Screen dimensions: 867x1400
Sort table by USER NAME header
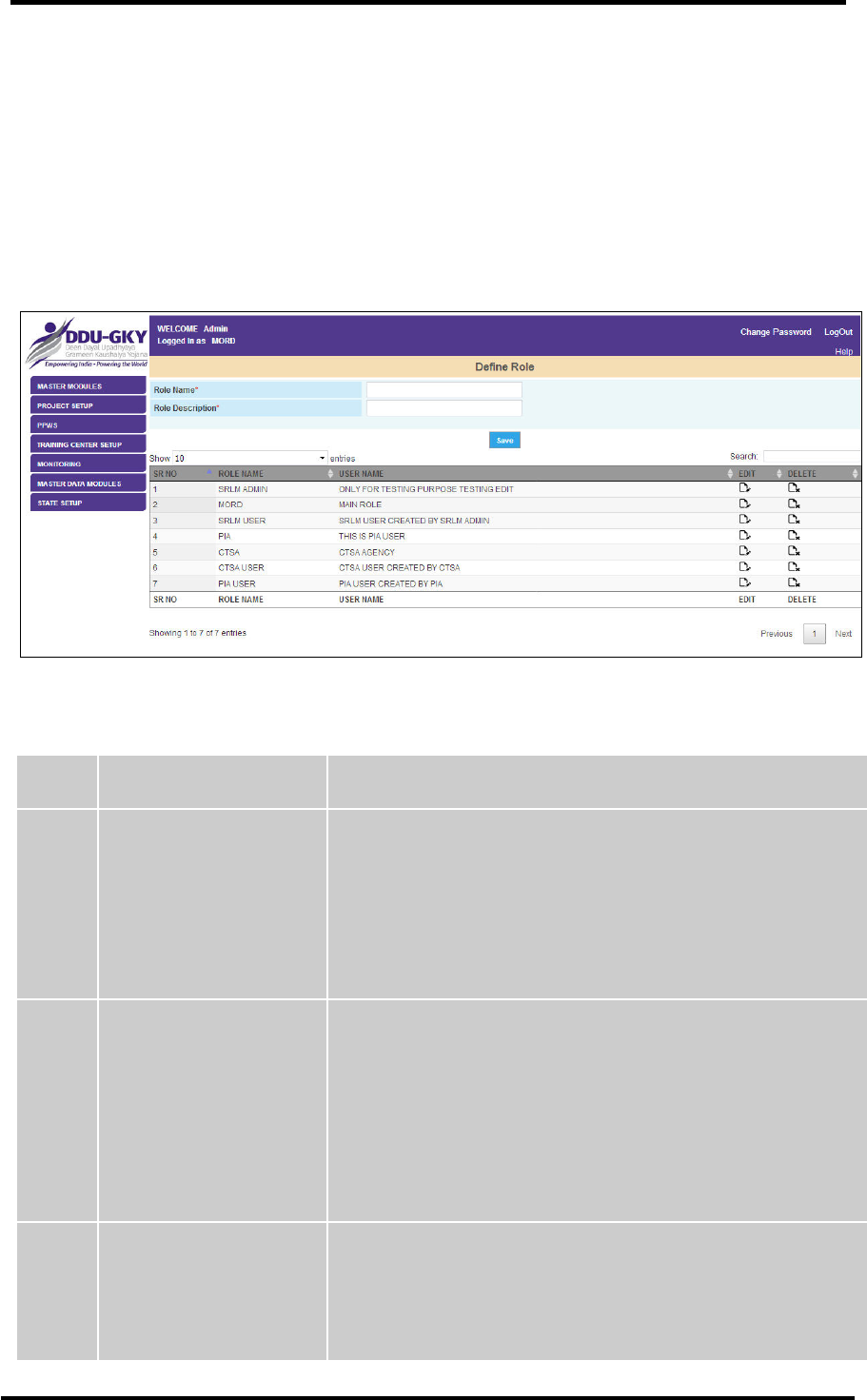point(536,473)
